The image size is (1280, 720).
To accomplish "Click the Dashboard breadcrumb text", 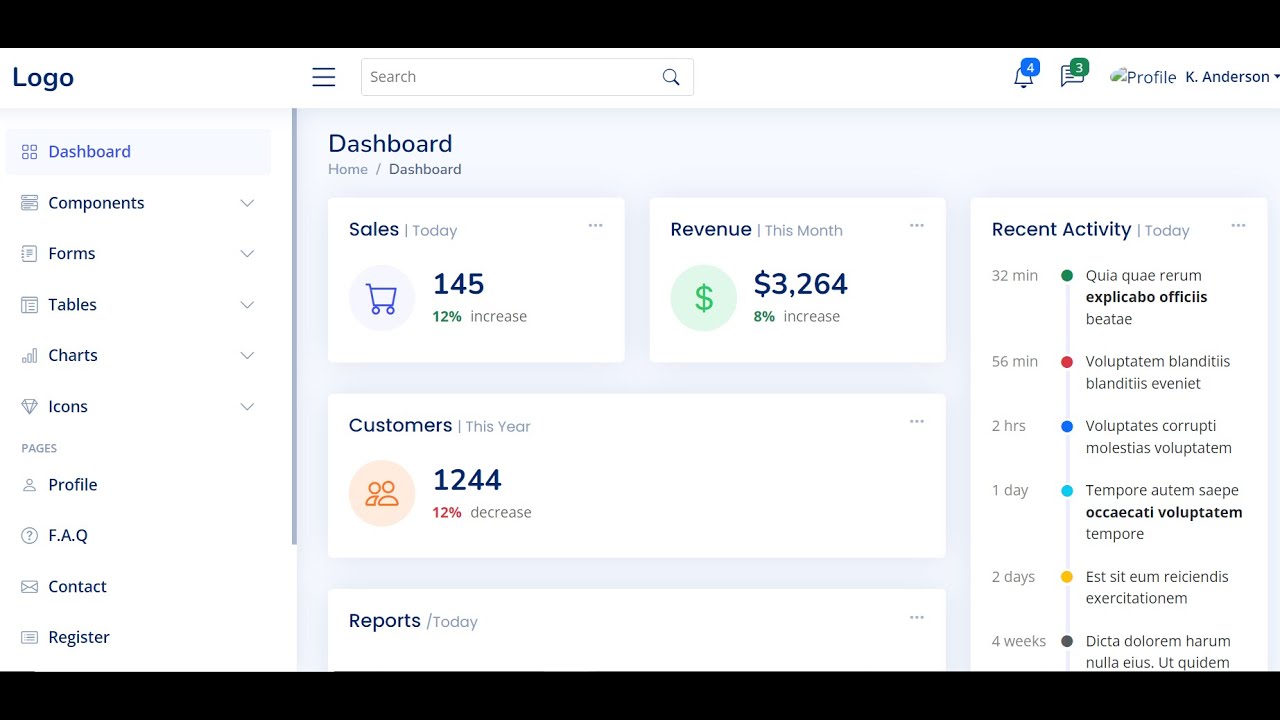I will (425, 169).
